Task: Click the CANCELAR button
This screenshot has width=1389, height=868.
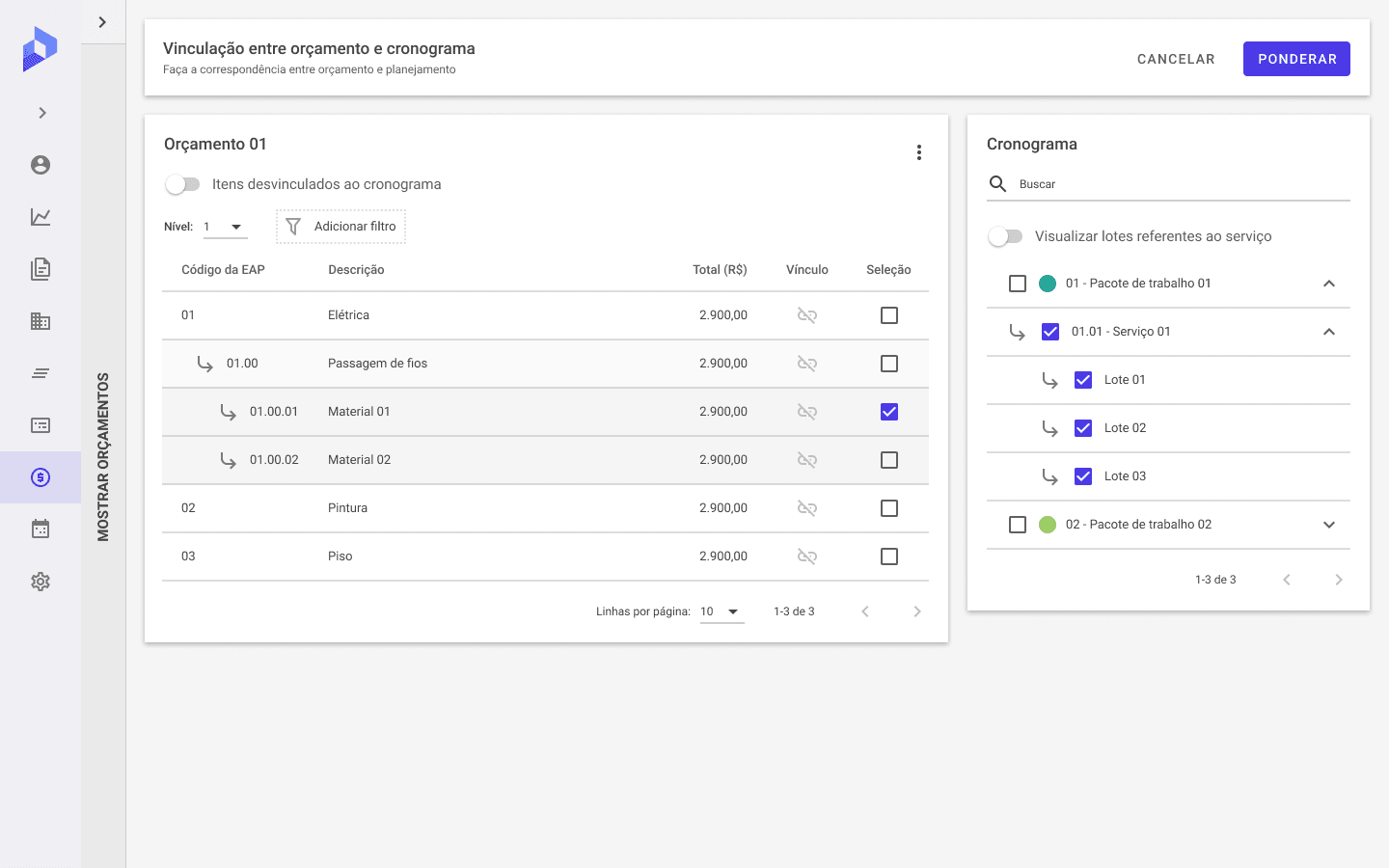Action: pyautogui.click(x=1176, y=59)
